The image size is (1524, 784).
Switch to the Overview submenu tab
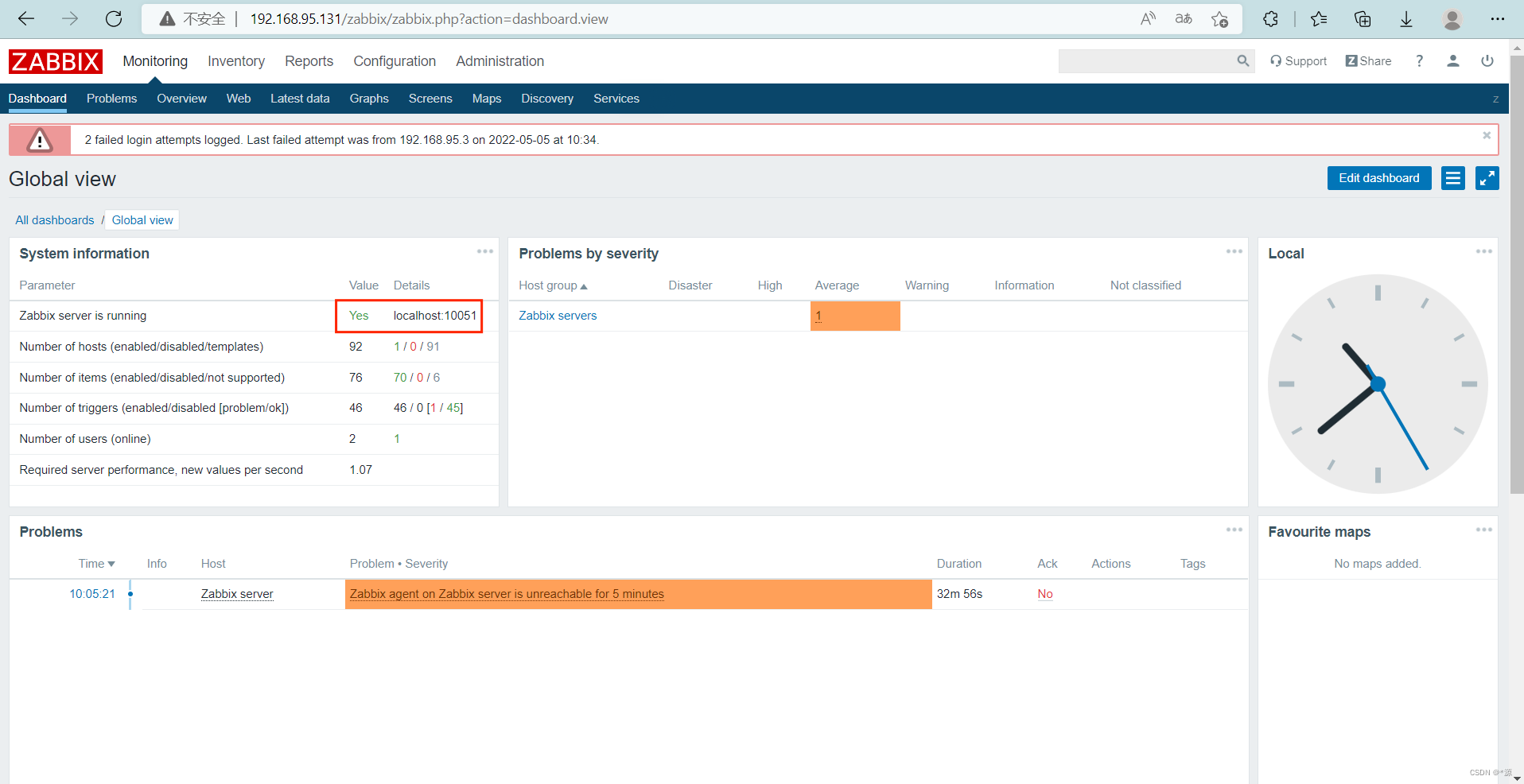181,99
